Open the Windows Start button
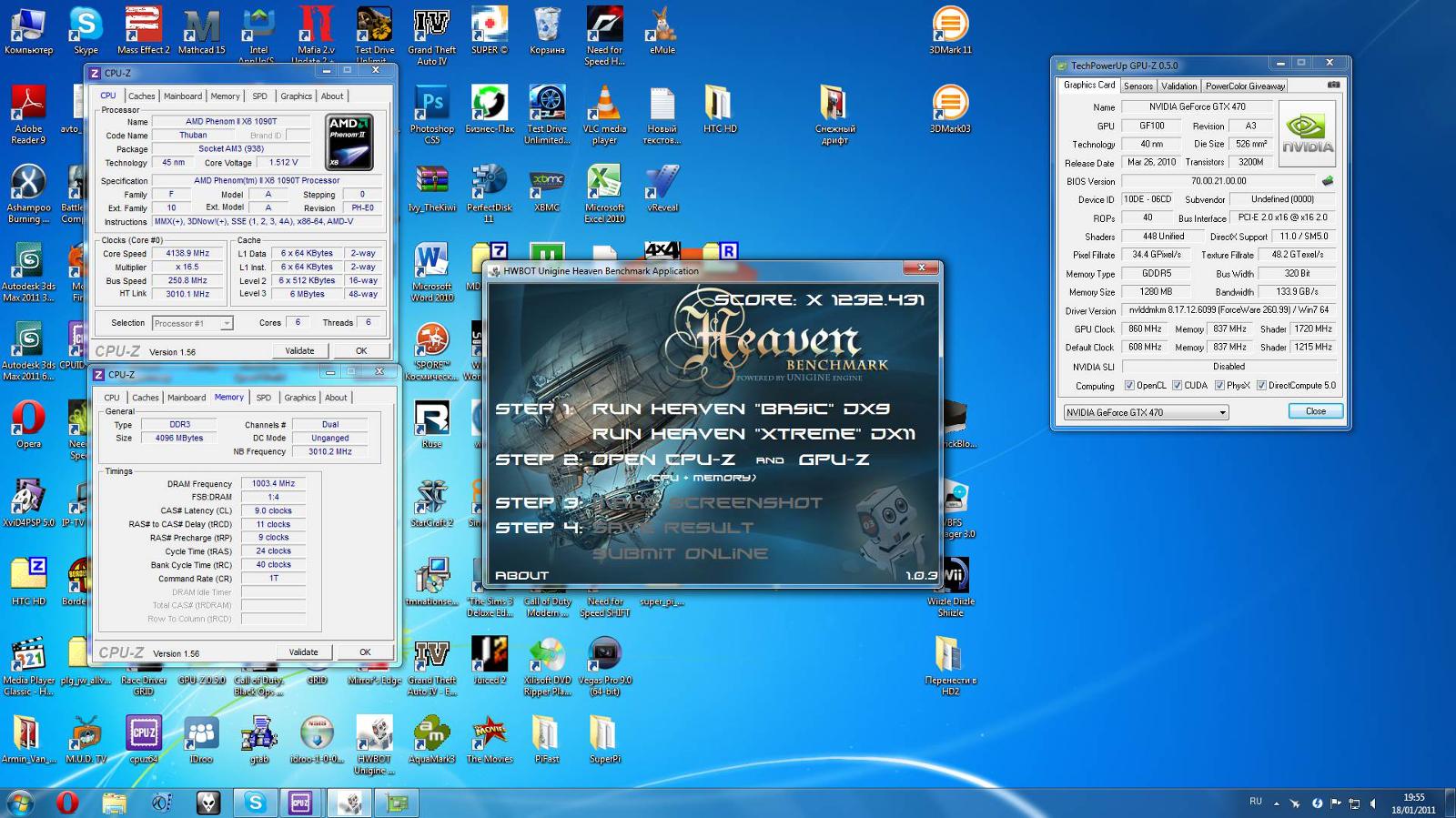The width and height of the screenshot is (1456, 818). click(20, 803)
